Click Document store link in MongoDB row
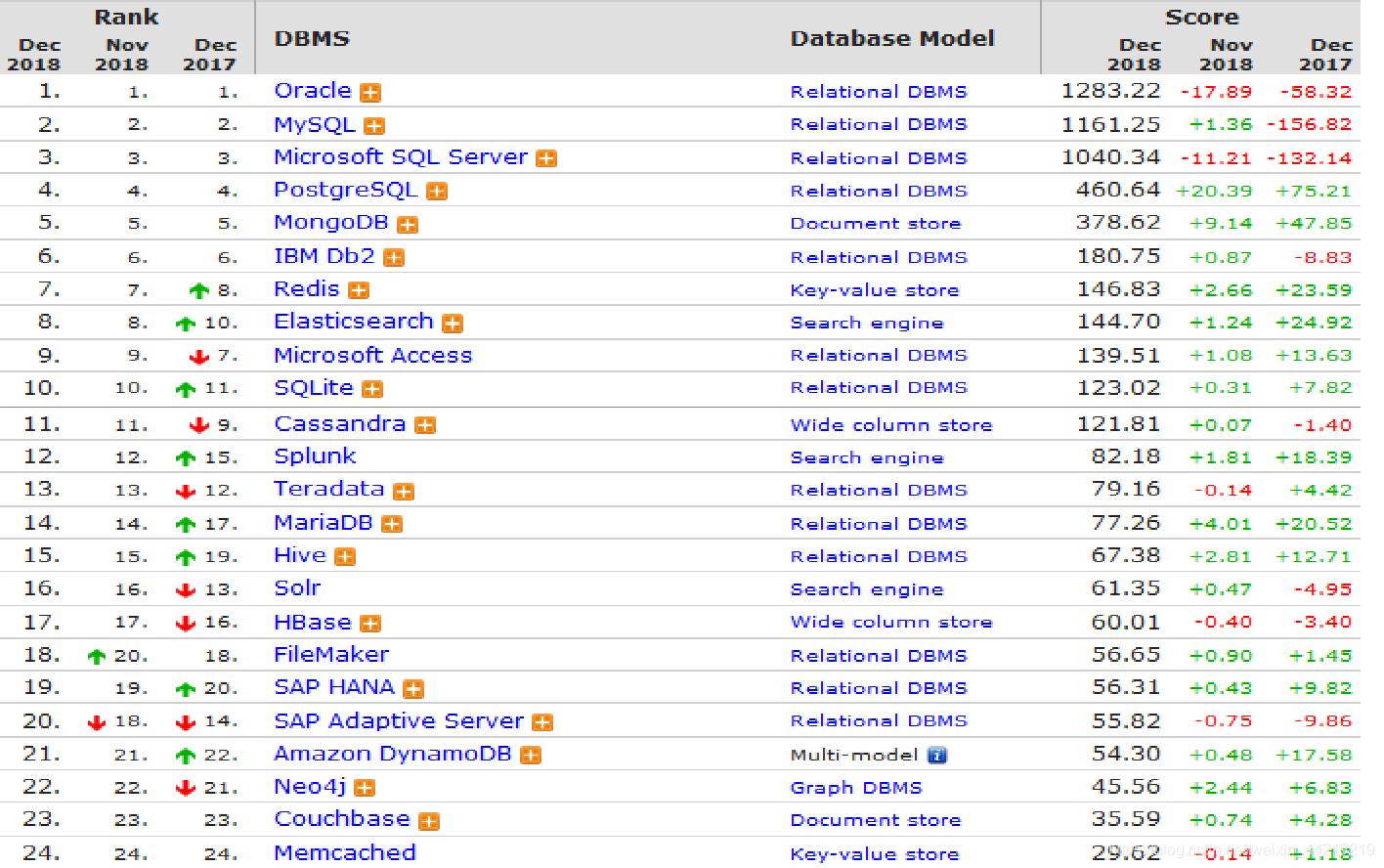 [876, 224]
